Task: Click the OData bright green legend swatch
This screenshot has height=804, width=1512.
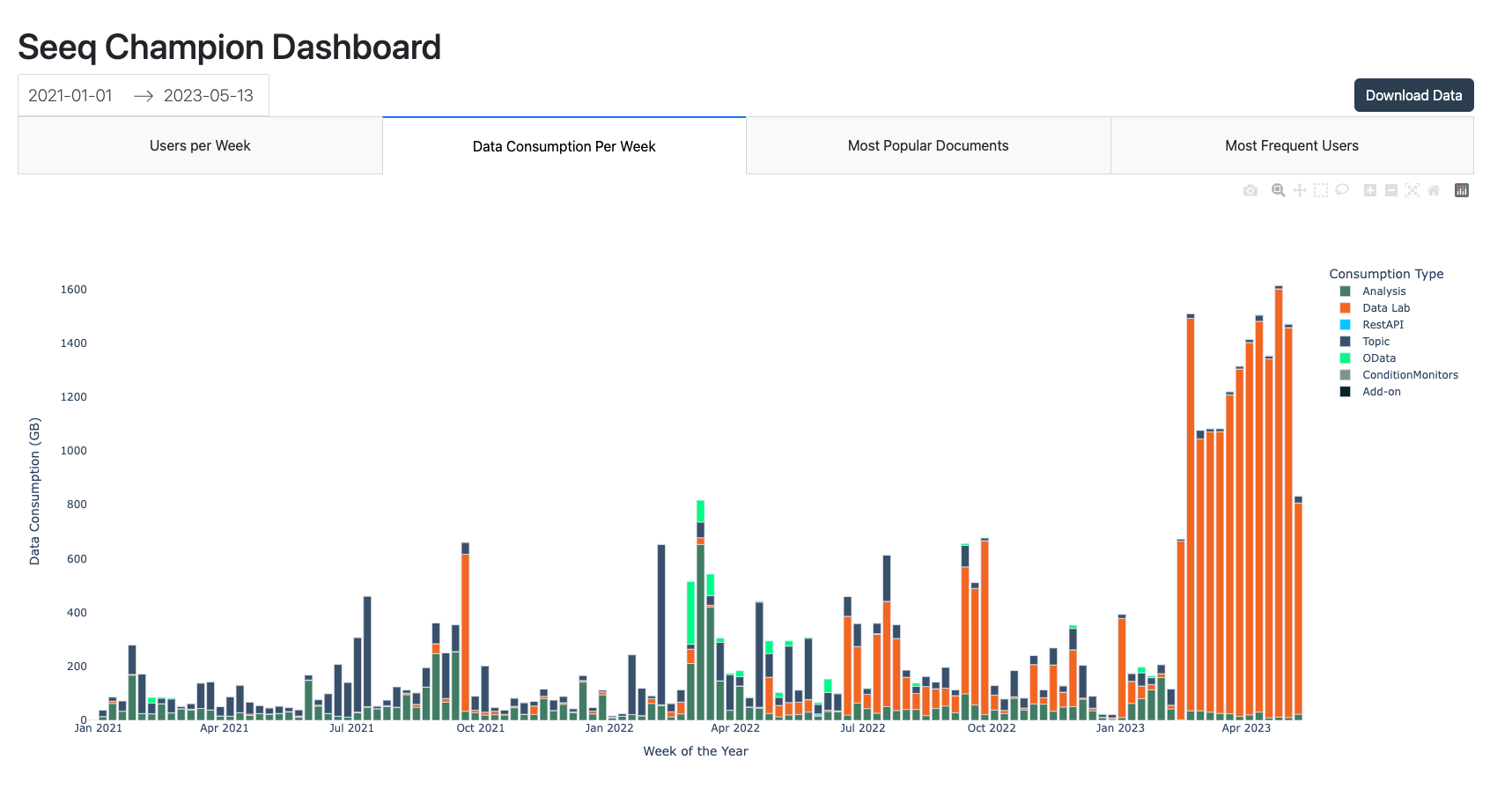Action: (1346, 358)
